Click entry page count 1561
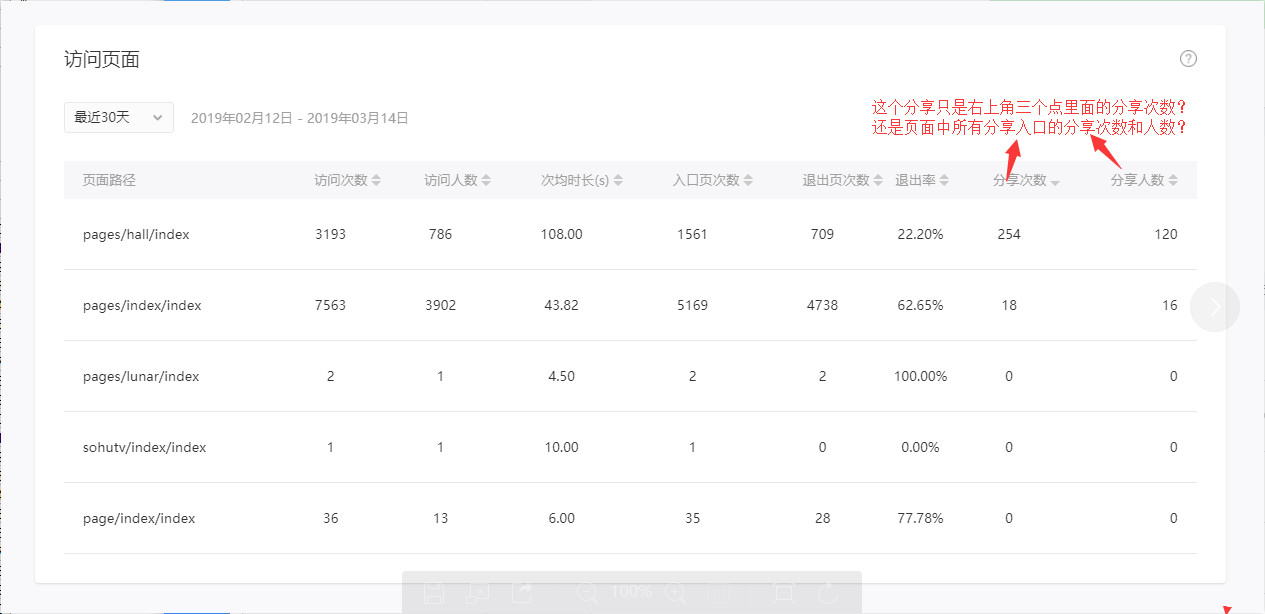The width and height of the screenshot is (1265, 614). click(692, 234)
